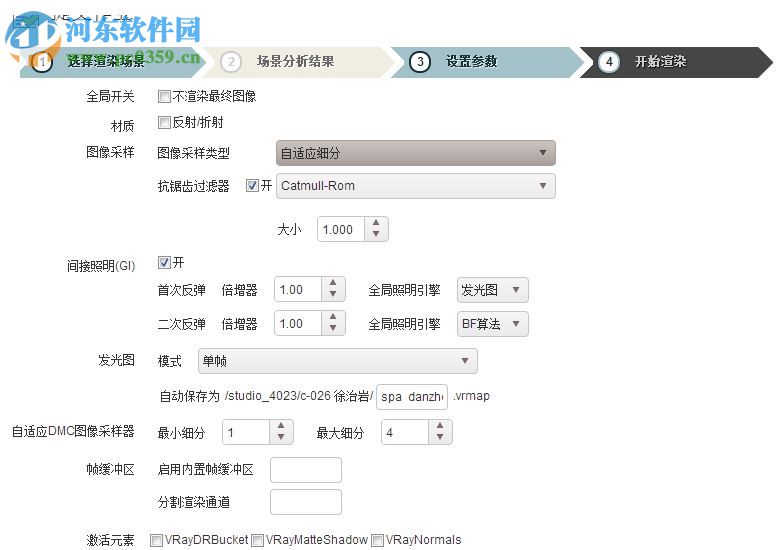Viewport: 776px width, 550px height.
Task: Increase 二次反弹 倍增器 value
Action: pyautogui.click(x=333, y=316)
